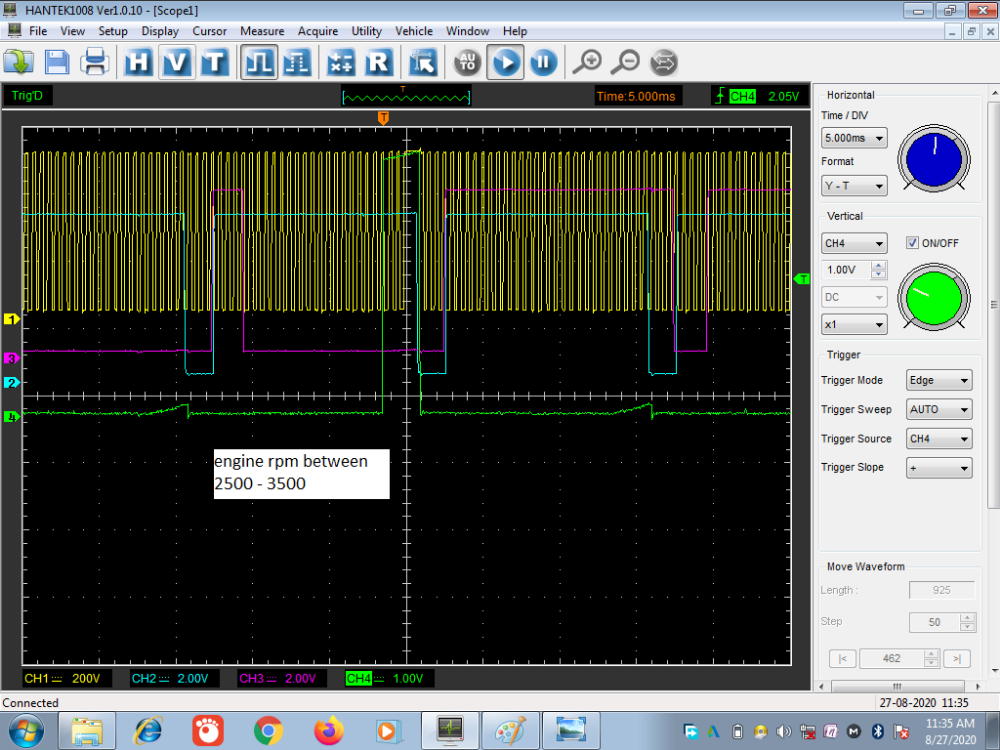Open the Time / DIV dropdown
This screenshot has width=1000, height=750.
point(853,138)
